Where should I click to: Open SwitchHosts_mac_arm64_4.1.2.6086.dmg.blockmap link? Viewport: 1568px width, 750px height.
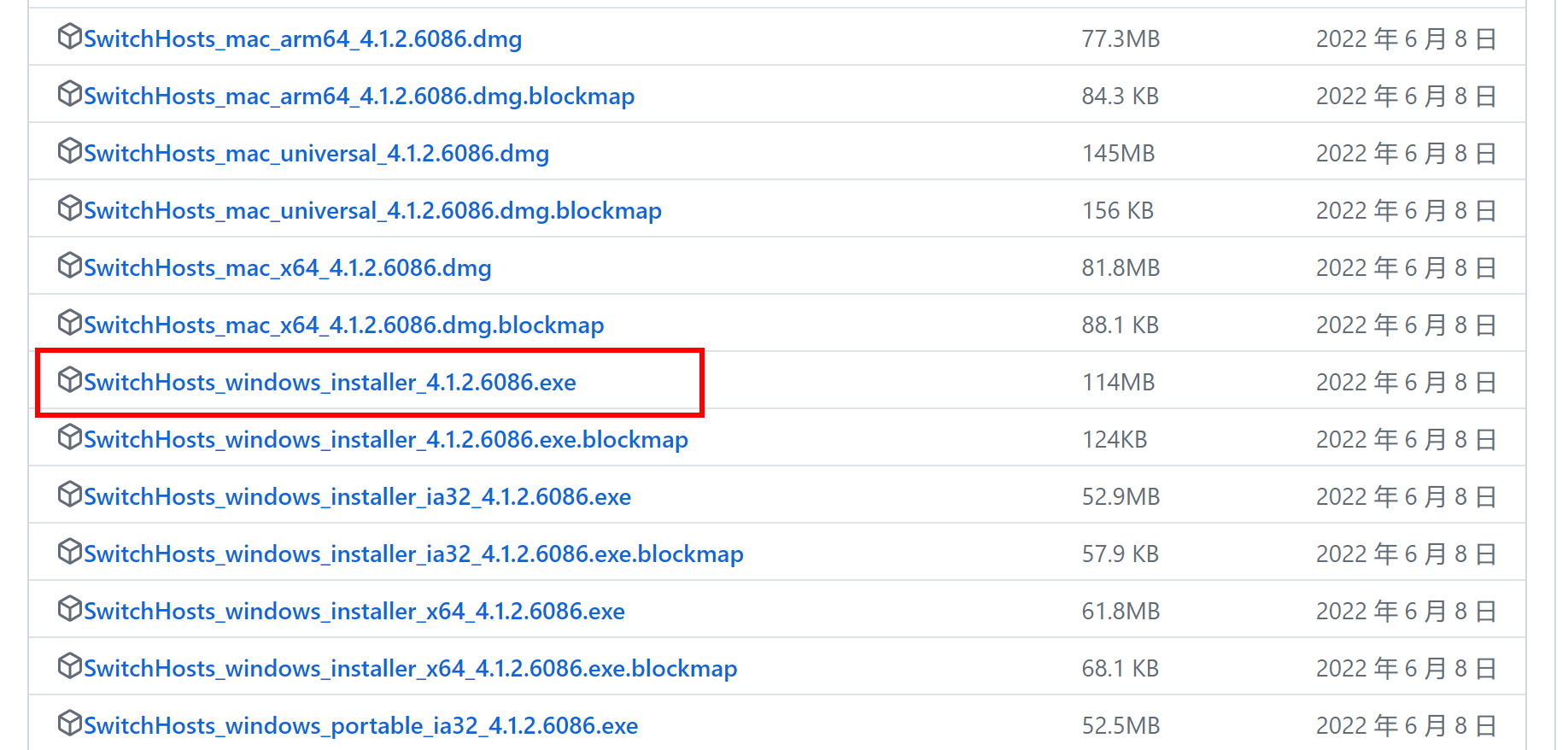(x=359, y=97)
